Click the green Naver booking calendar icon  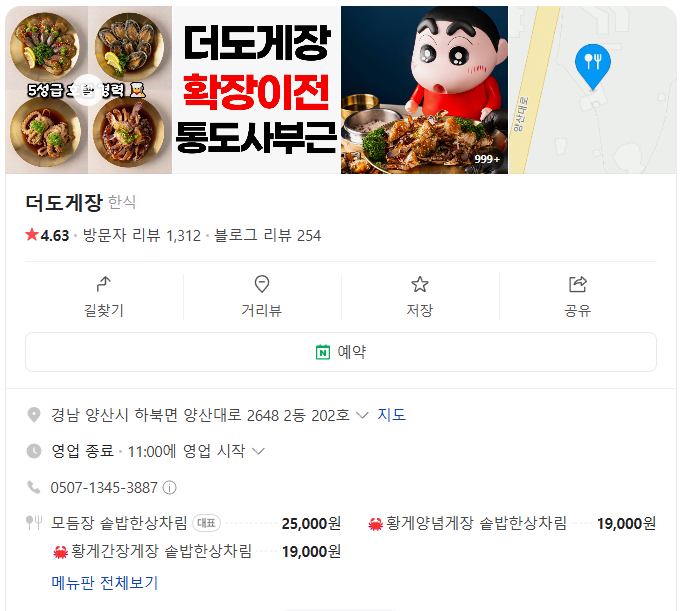[x=323, y=352]
